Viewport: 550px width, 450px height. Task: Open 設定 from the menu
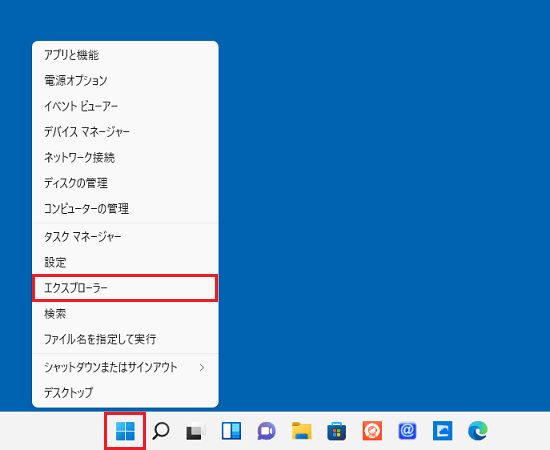pyautogui.click(x=125, y=262)
